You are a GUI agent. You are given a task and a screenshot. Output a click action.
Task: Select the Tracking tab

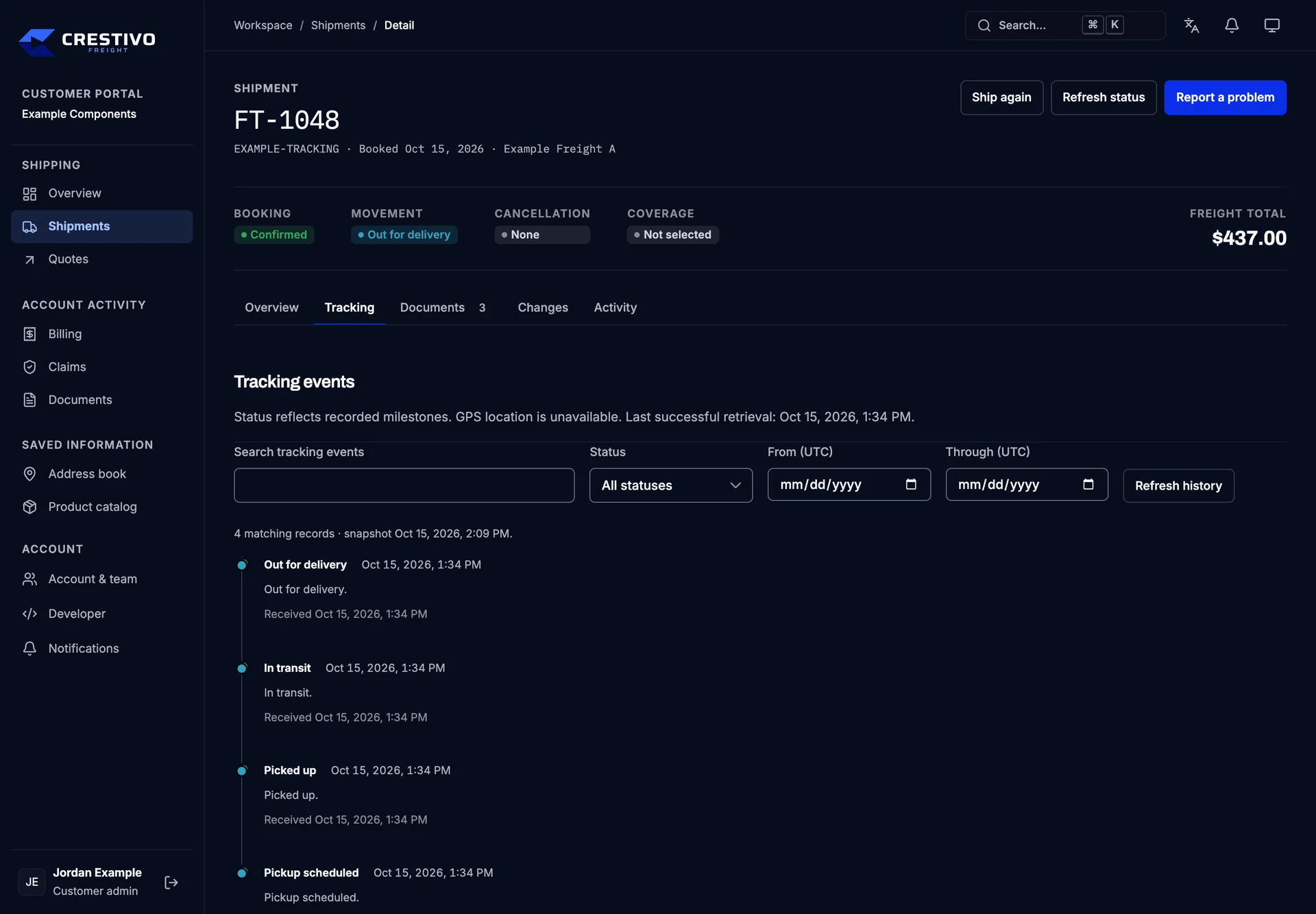350,308
